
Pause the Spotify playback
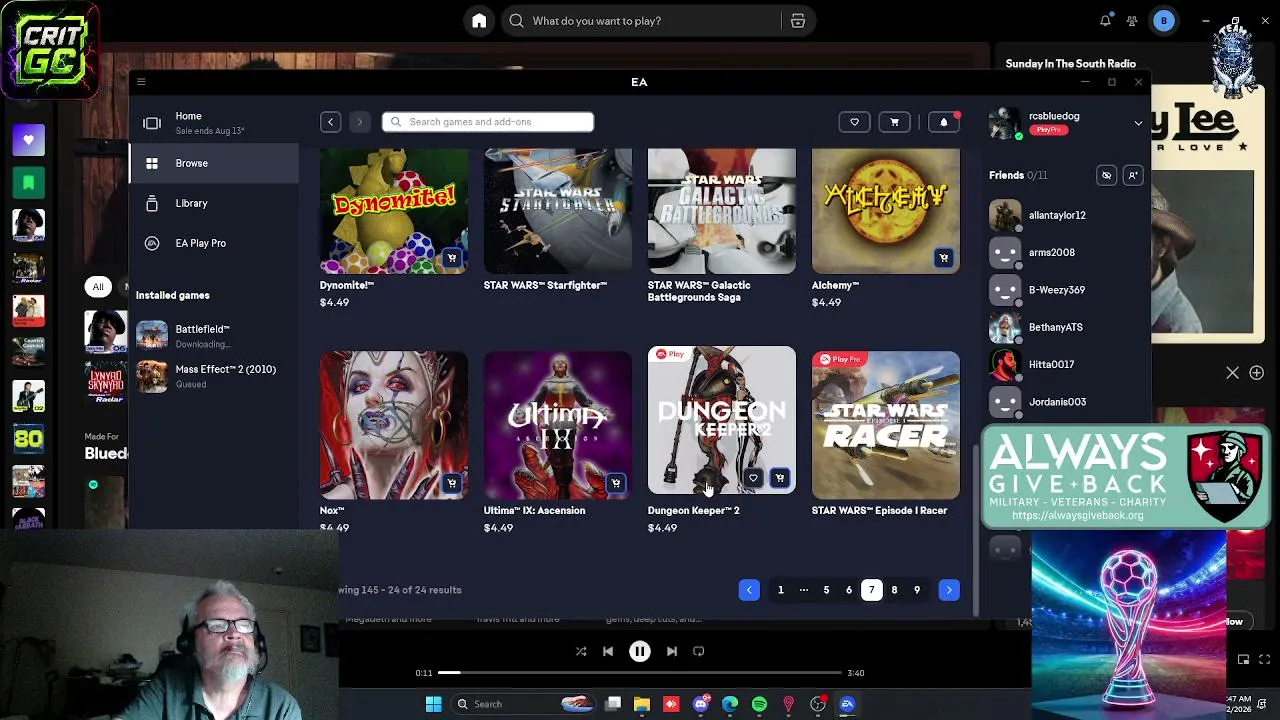(640, 651)
